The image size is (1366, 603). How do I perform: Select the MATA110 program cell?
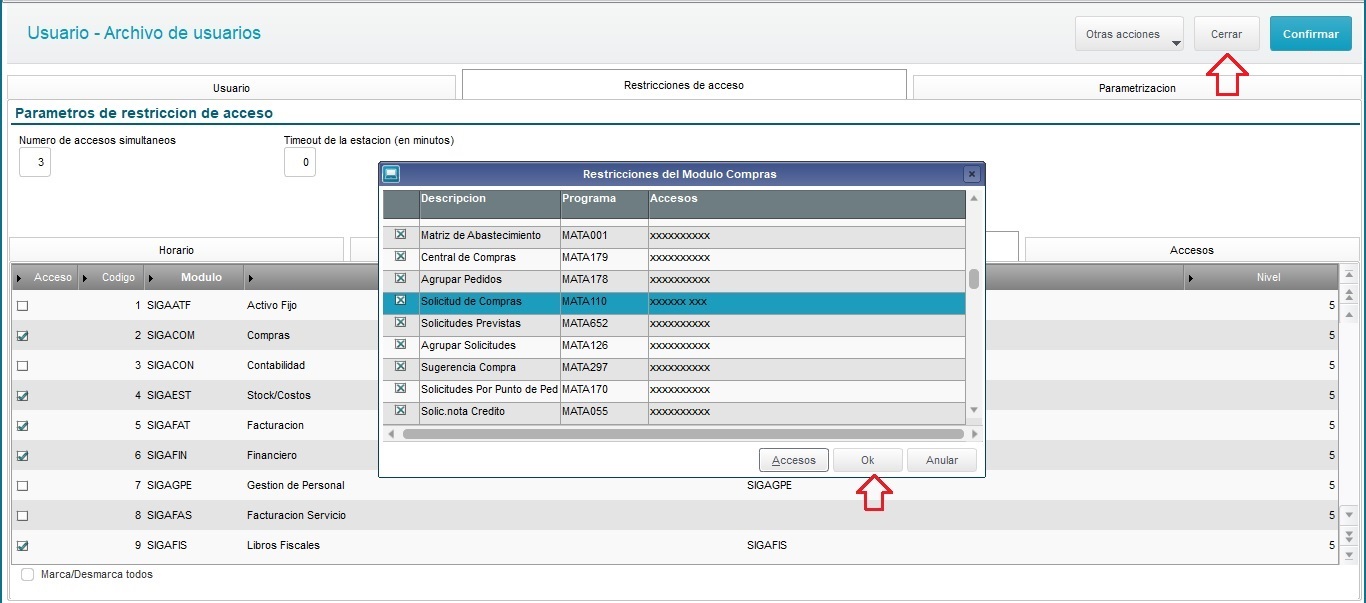tap(604, 301)
